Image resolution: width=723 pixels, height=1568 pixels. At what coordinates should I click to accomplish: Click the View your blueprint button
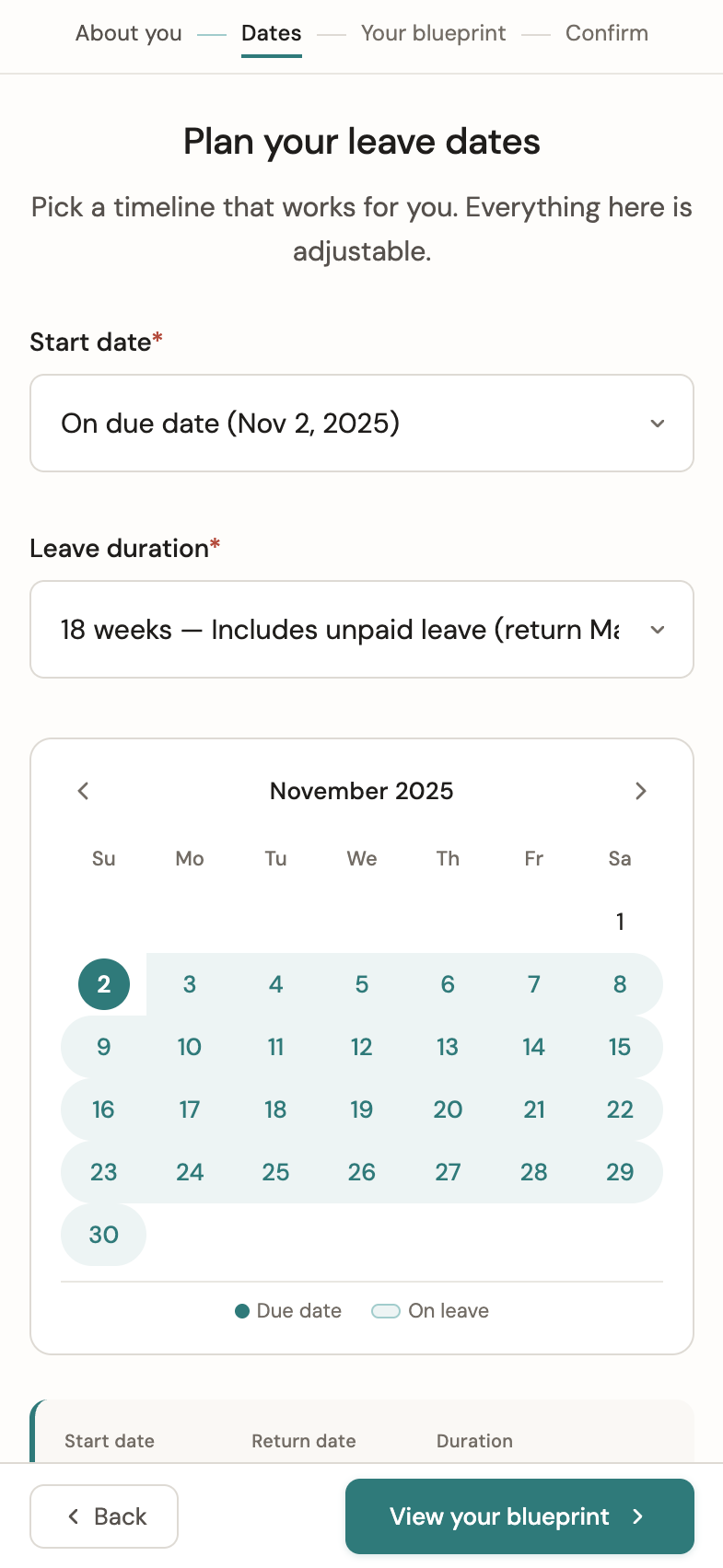click(x=519, y=1516)
